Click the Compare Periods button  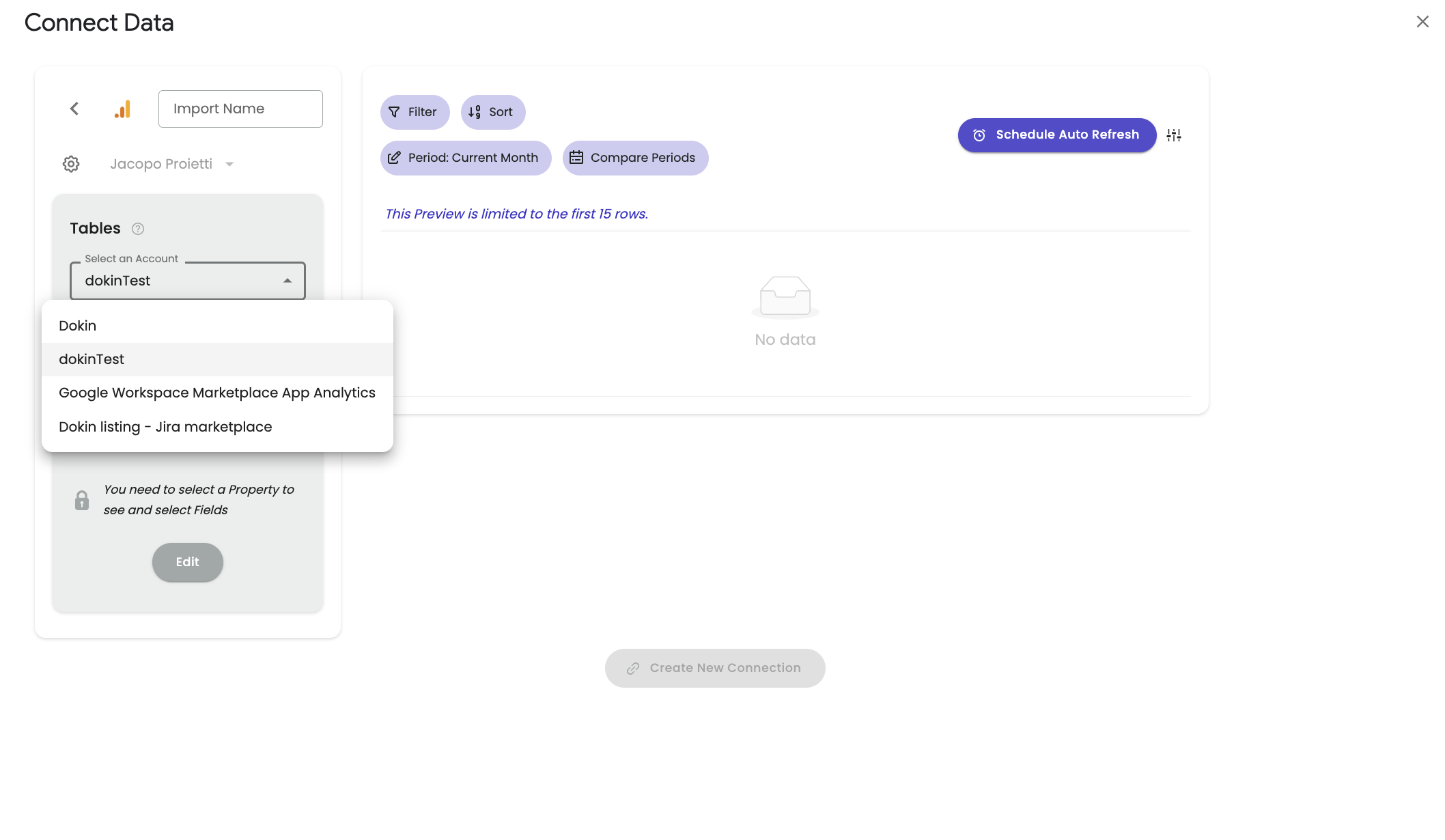click(635, 158)
